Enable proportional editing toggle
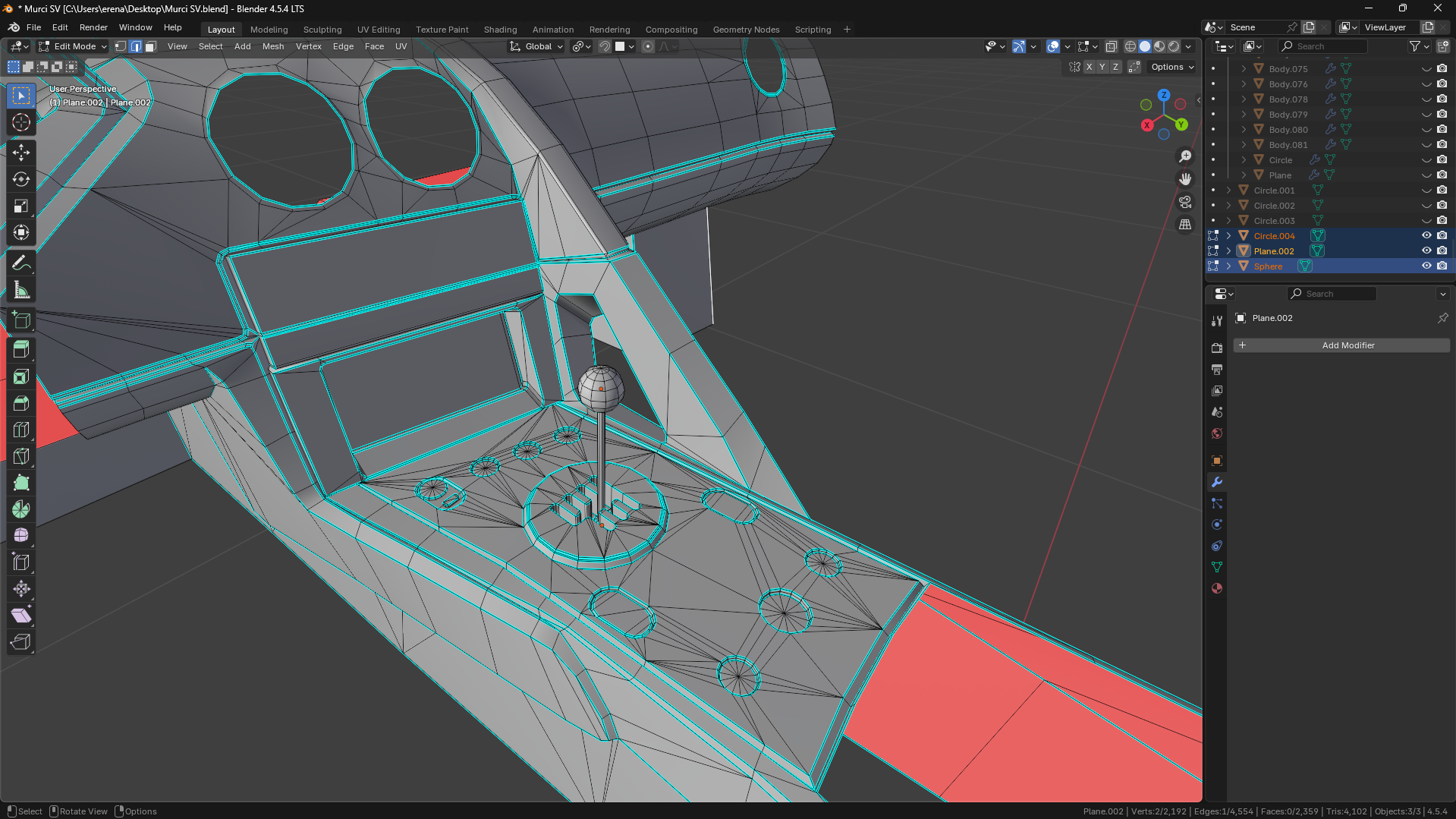 coord(648,46)
